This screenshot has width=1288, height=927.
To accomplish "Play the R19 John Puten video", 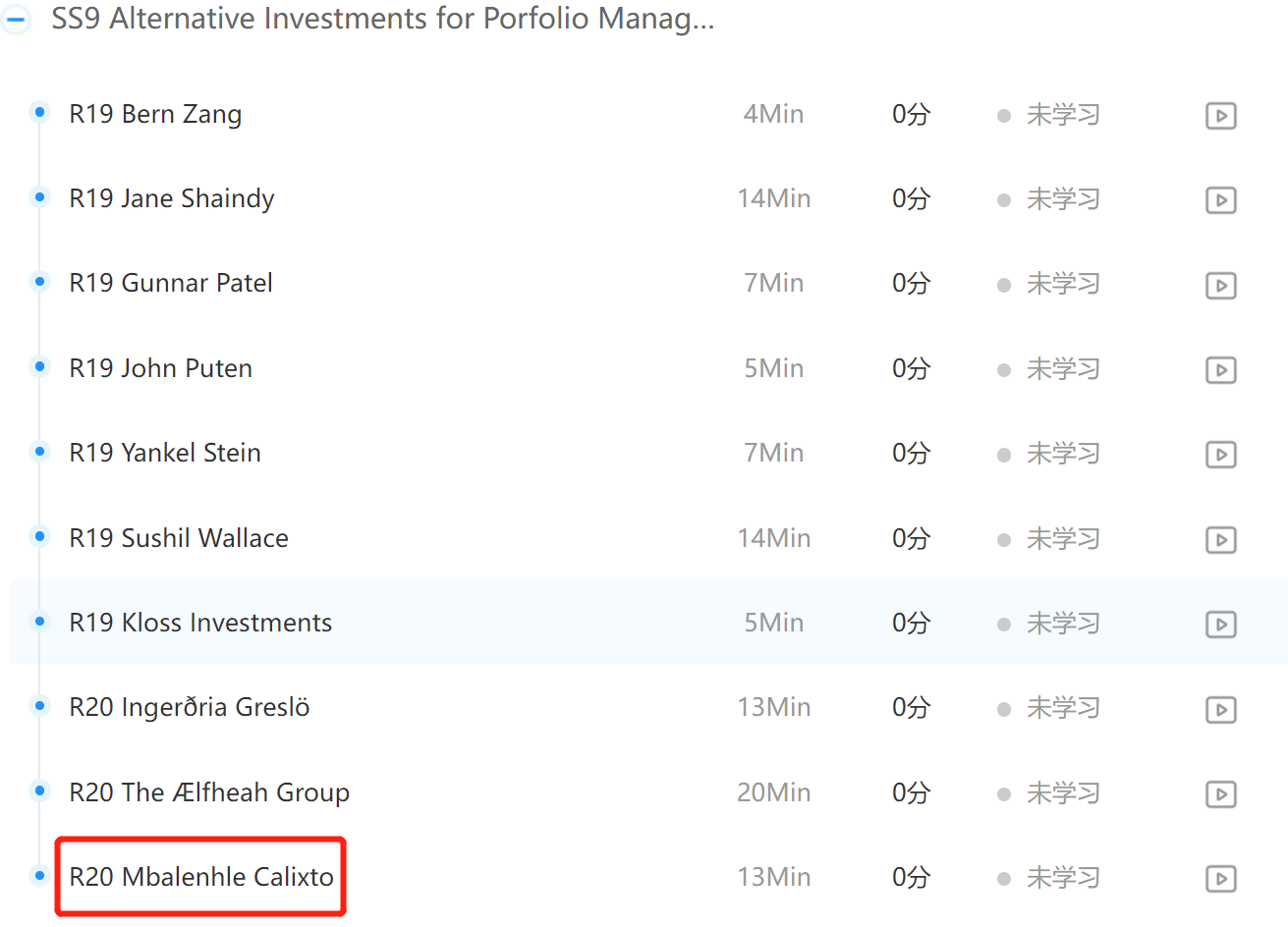I will pos(1220,370).
